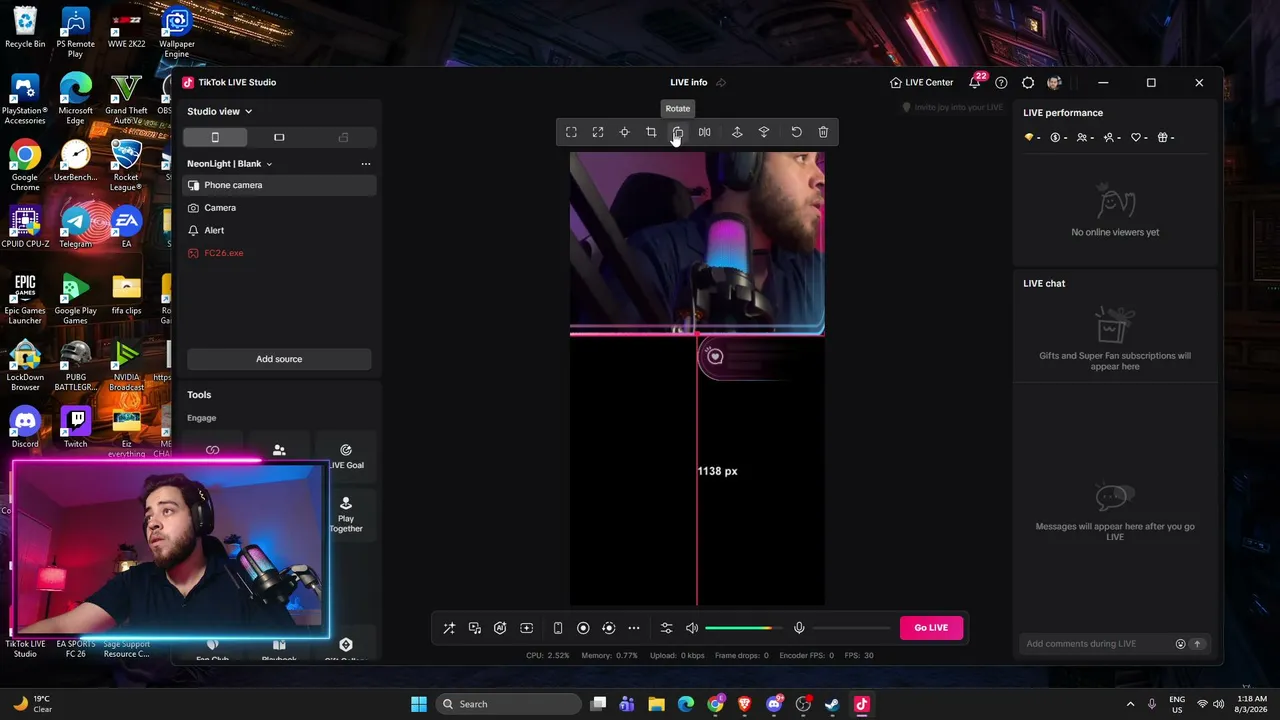Open the link tool under Engage
Screen dimensions: 1280x720
click(212, 451)
